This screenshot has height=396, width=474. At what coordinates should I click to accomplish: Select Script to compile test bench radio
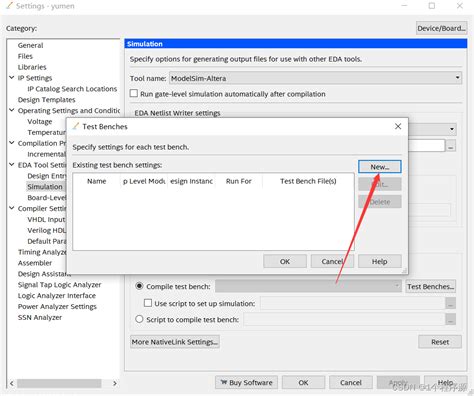point(139,319)
